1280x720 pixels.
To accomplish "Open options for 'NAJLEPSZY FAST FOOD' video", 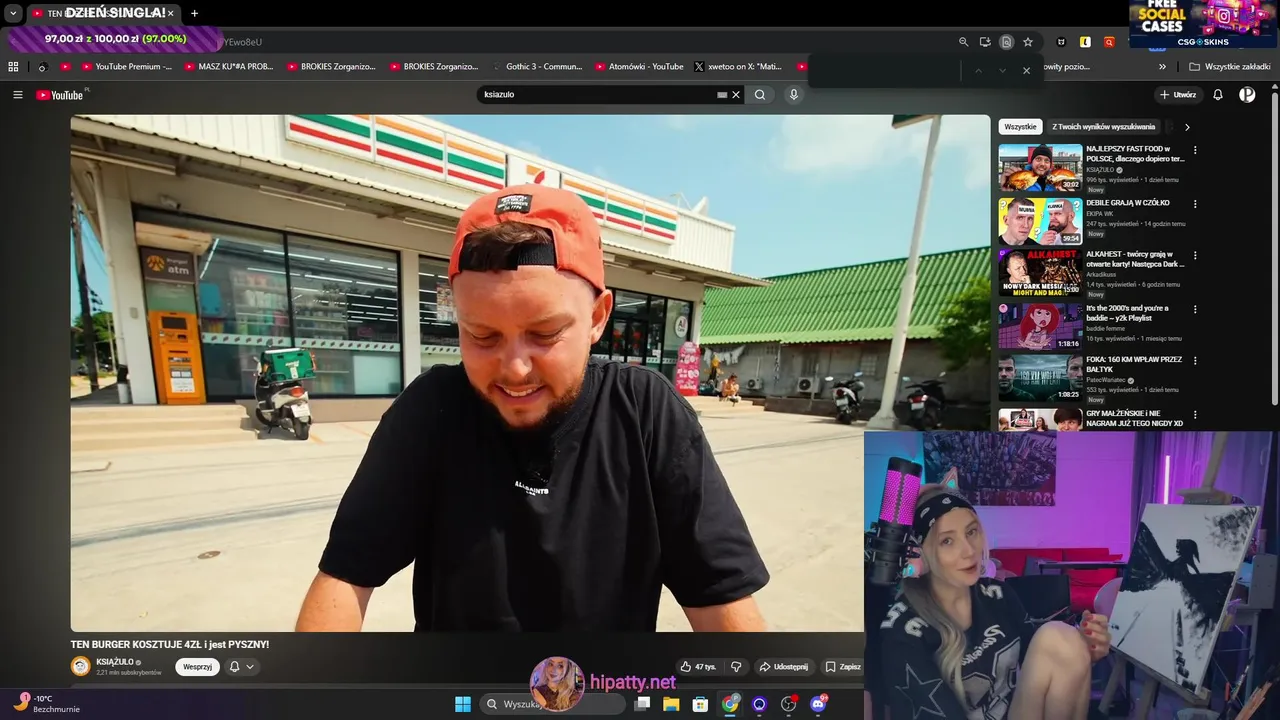I will [x=1195, y=150].
